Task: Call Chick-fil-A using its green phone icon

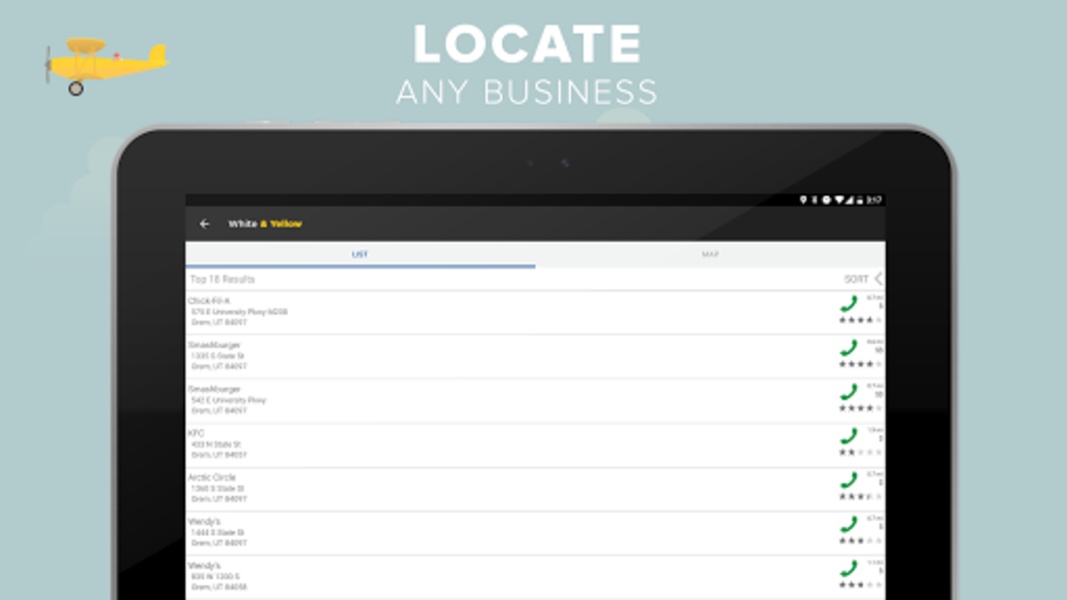Action: tap(849, 303)
